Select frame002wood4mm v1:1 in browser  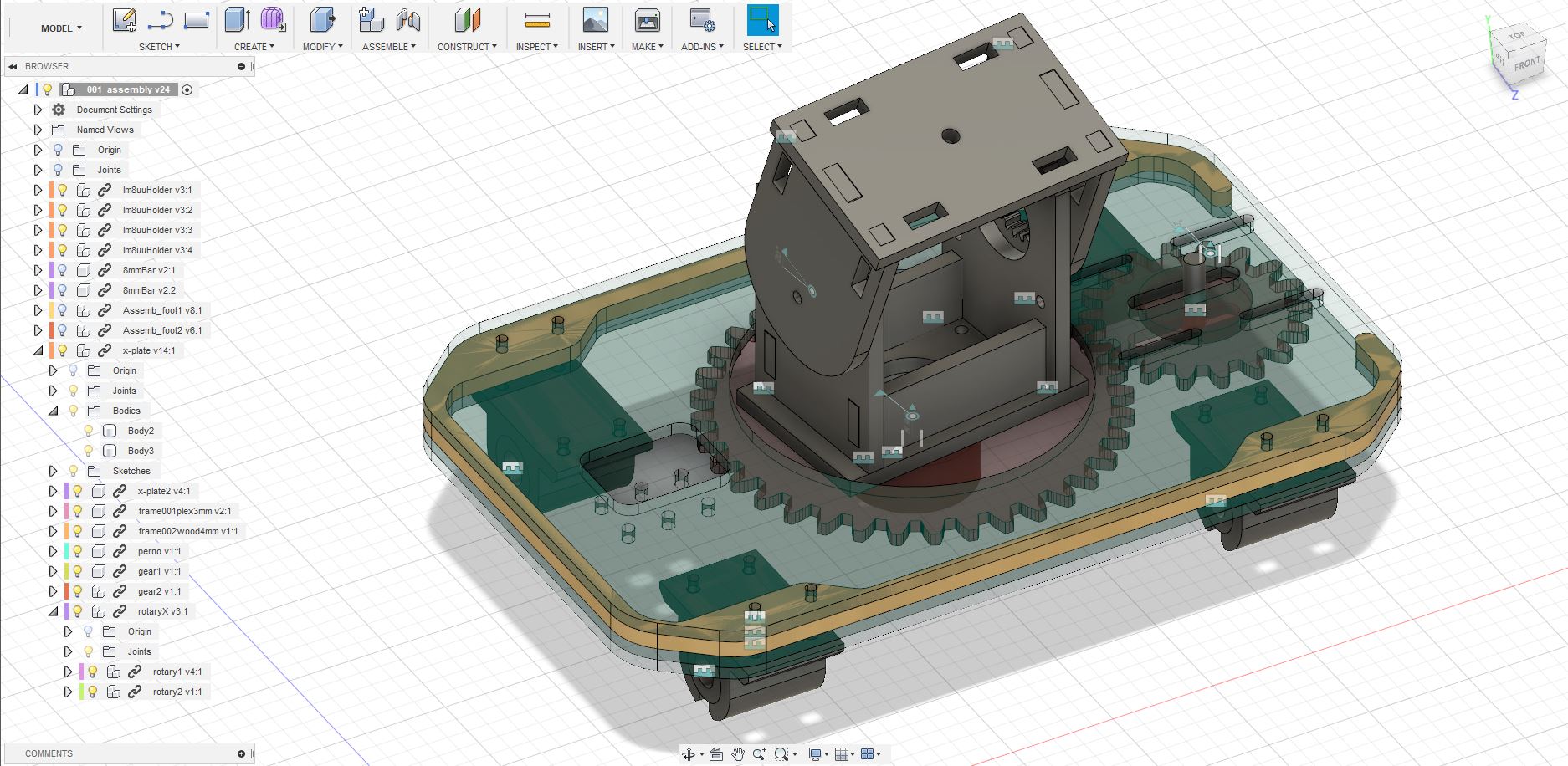(x=188, y=531)
